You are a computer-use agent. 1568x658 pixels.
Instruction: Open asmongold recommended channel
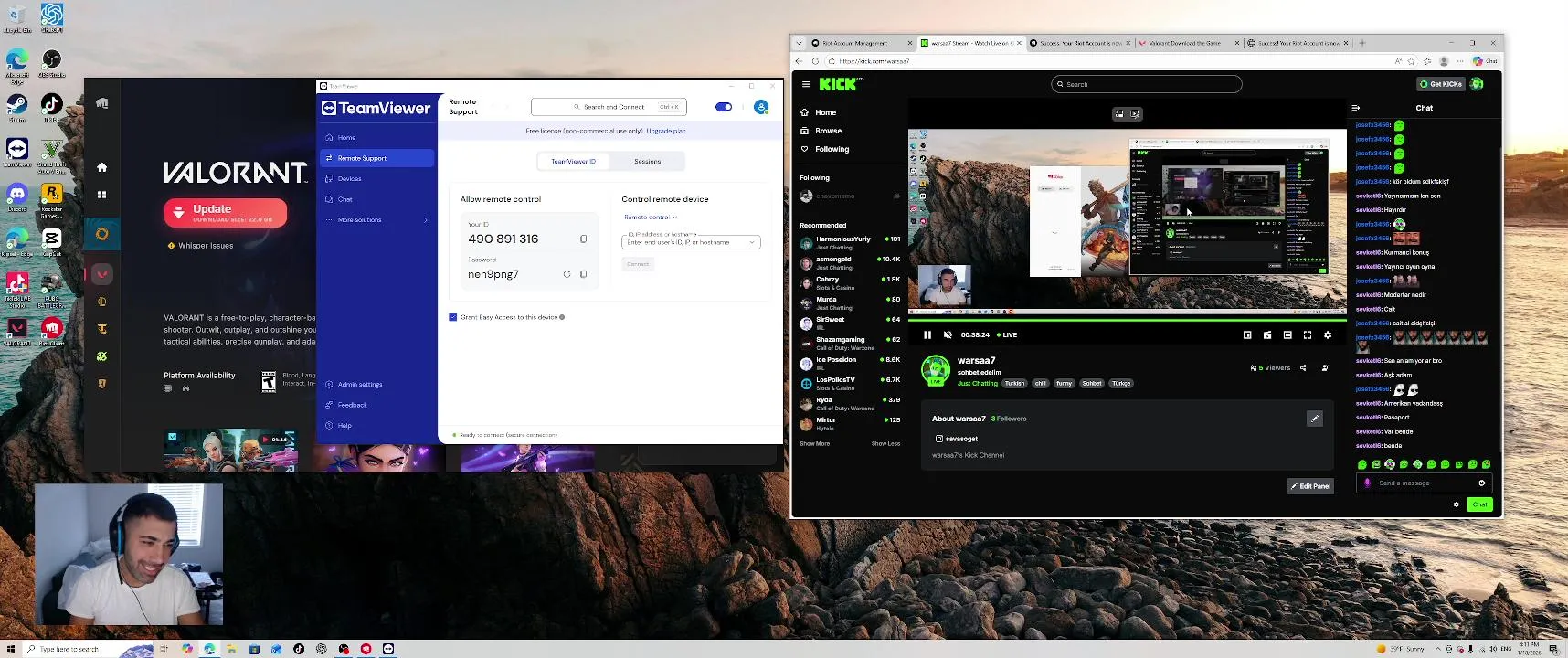[x=850, y=263]
